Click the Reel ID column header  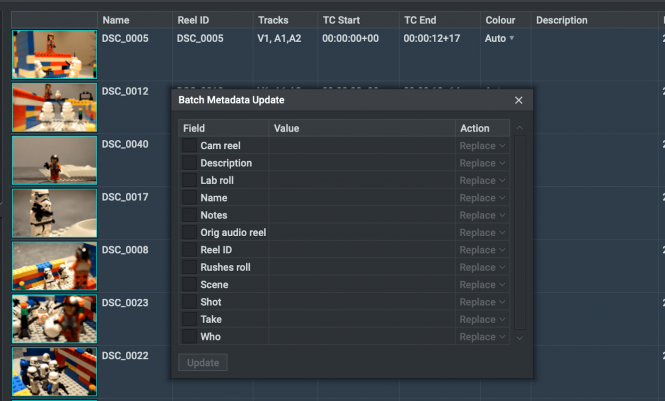(x=193, y=20)
